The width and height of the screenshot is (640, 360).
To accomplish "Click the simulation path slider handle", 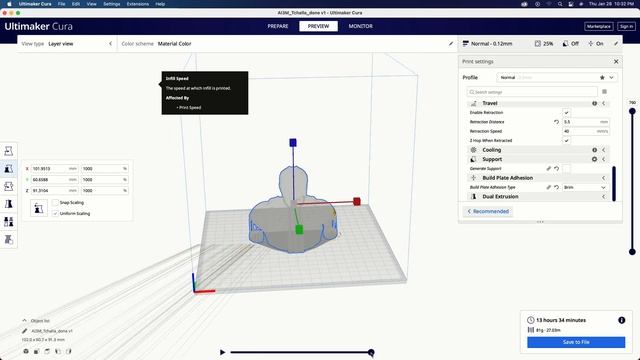I will click(371, 352).
